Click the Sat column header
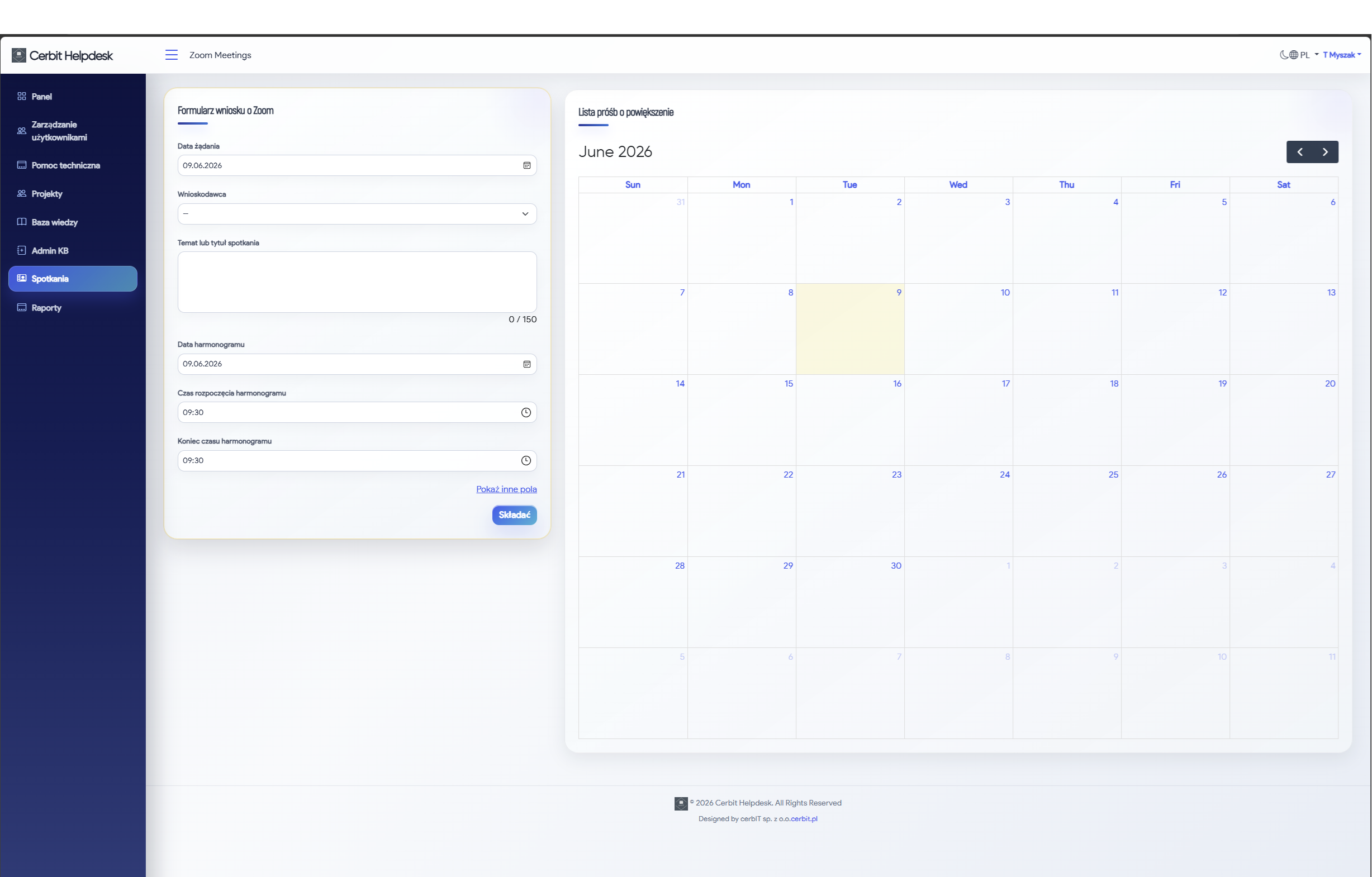 (1284, 185)
